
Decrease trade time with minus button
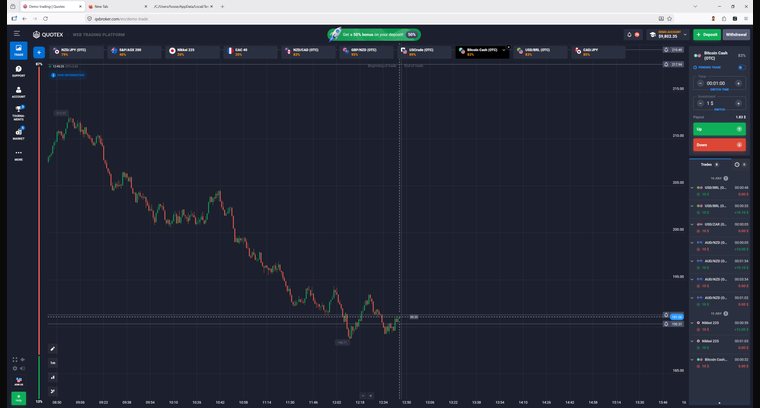[x=700, y=83]
